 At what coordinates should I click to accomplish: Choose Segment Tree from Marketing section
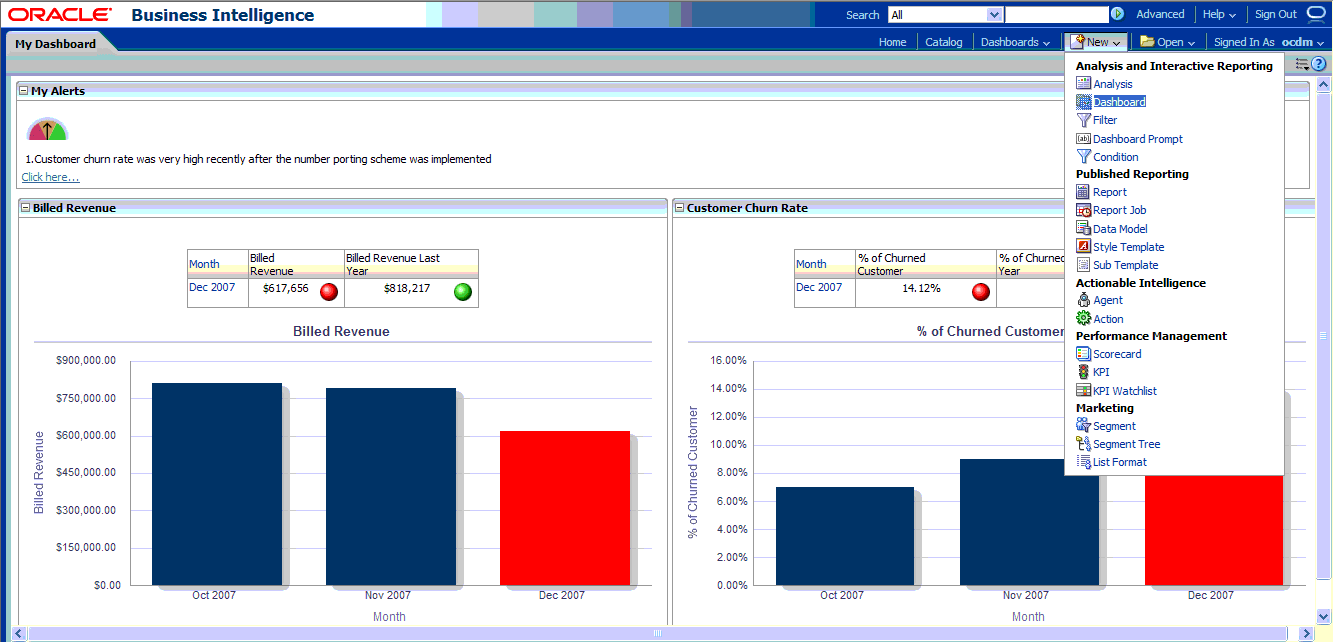[1126, 444]
